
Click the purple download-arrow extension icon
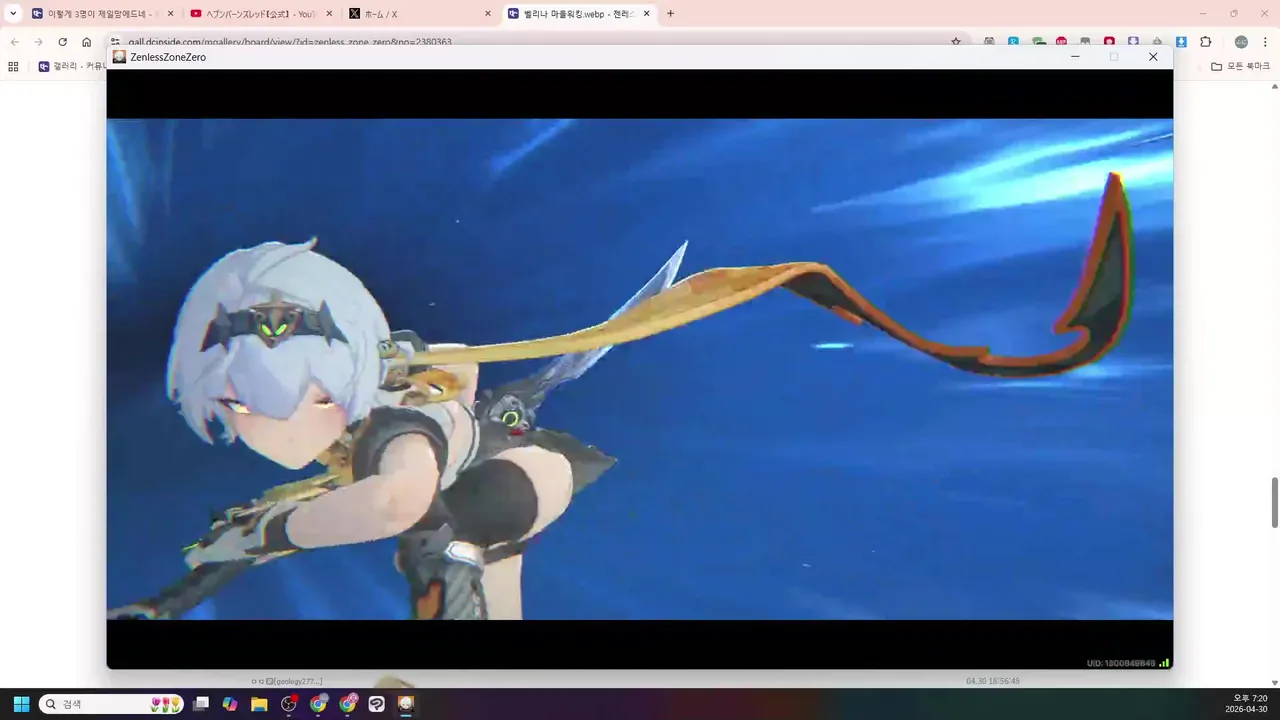pyautogui.click(x=1133, y=42)
